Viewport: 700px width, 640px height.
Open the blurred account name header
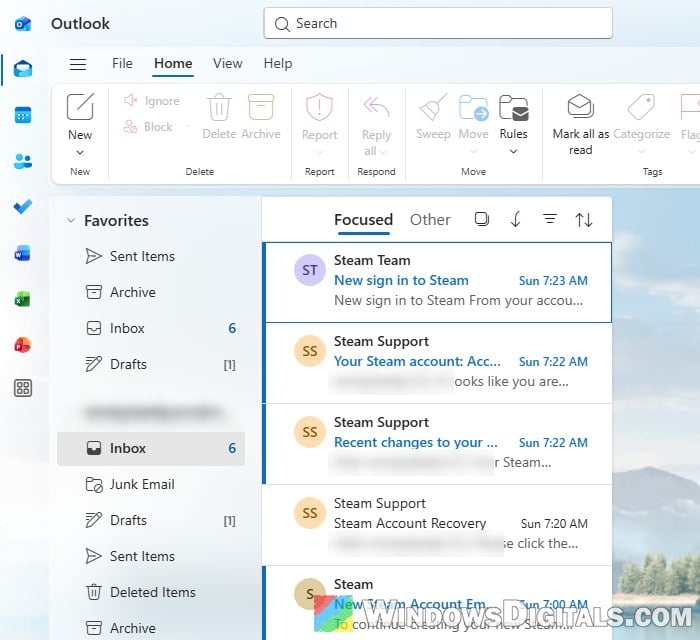point(153,411)
